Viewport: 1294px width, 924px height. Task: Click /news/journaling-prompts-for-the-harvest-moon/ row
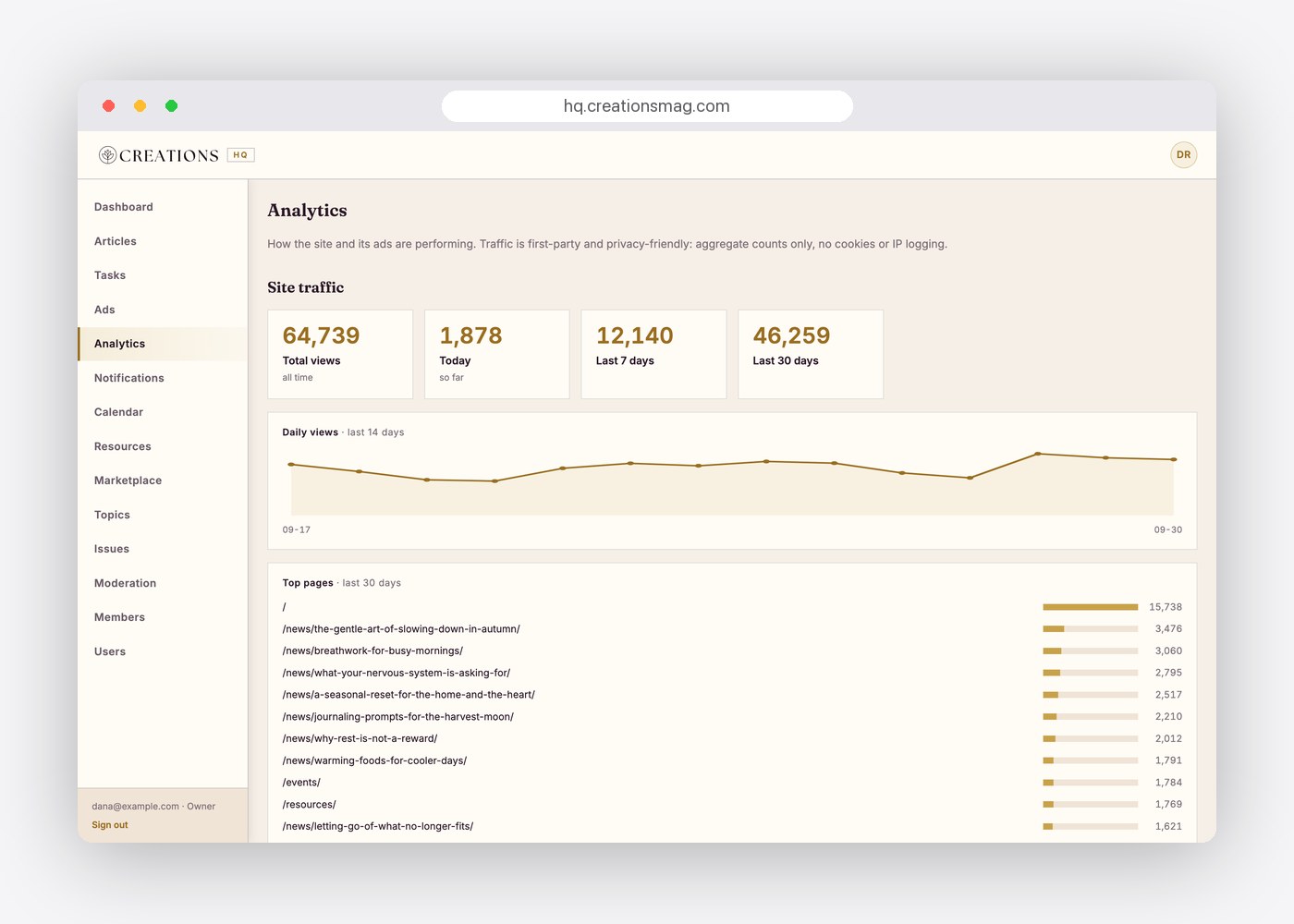point(732,717)
